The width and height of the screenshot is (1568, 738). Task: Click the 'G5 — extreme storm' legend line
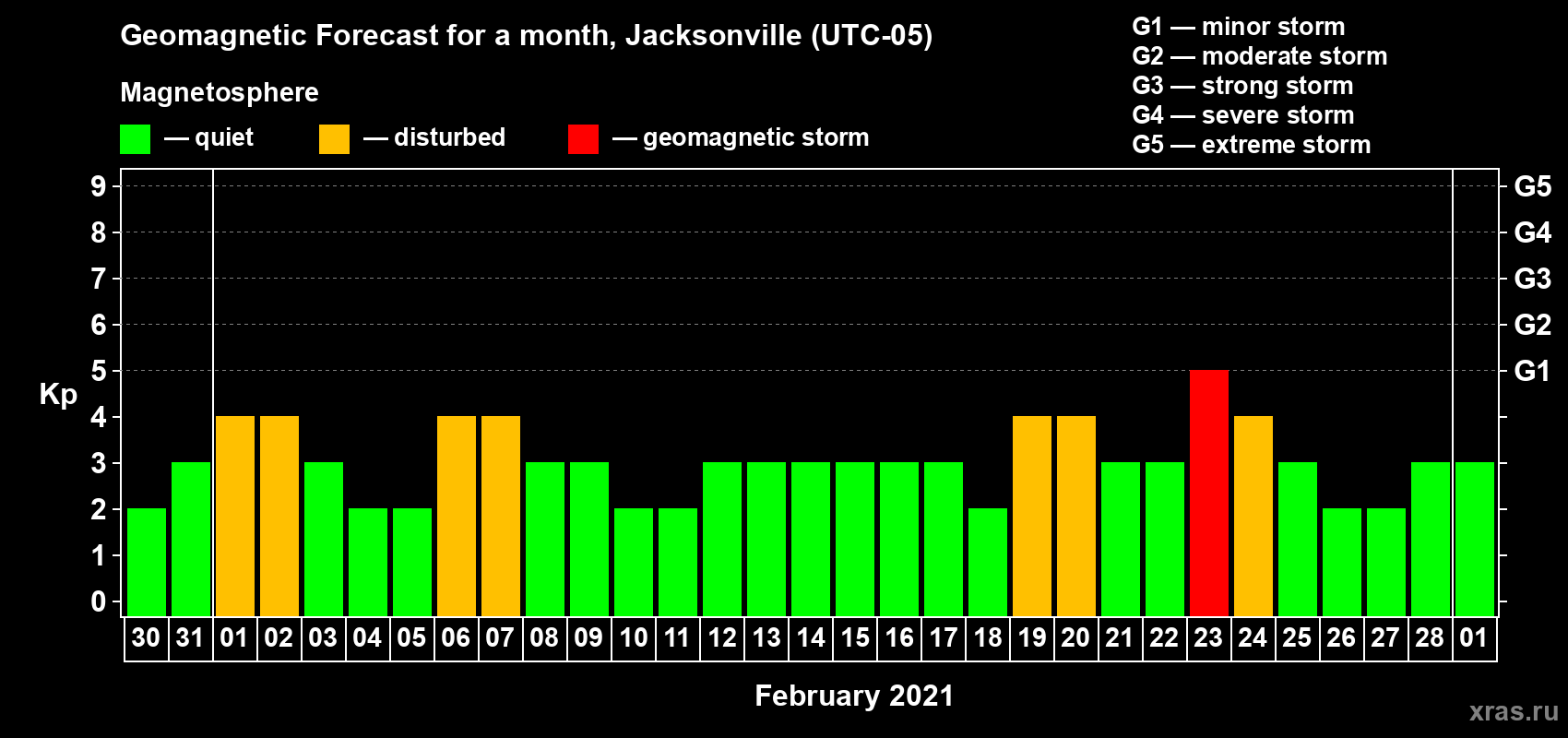(1252, 145)
